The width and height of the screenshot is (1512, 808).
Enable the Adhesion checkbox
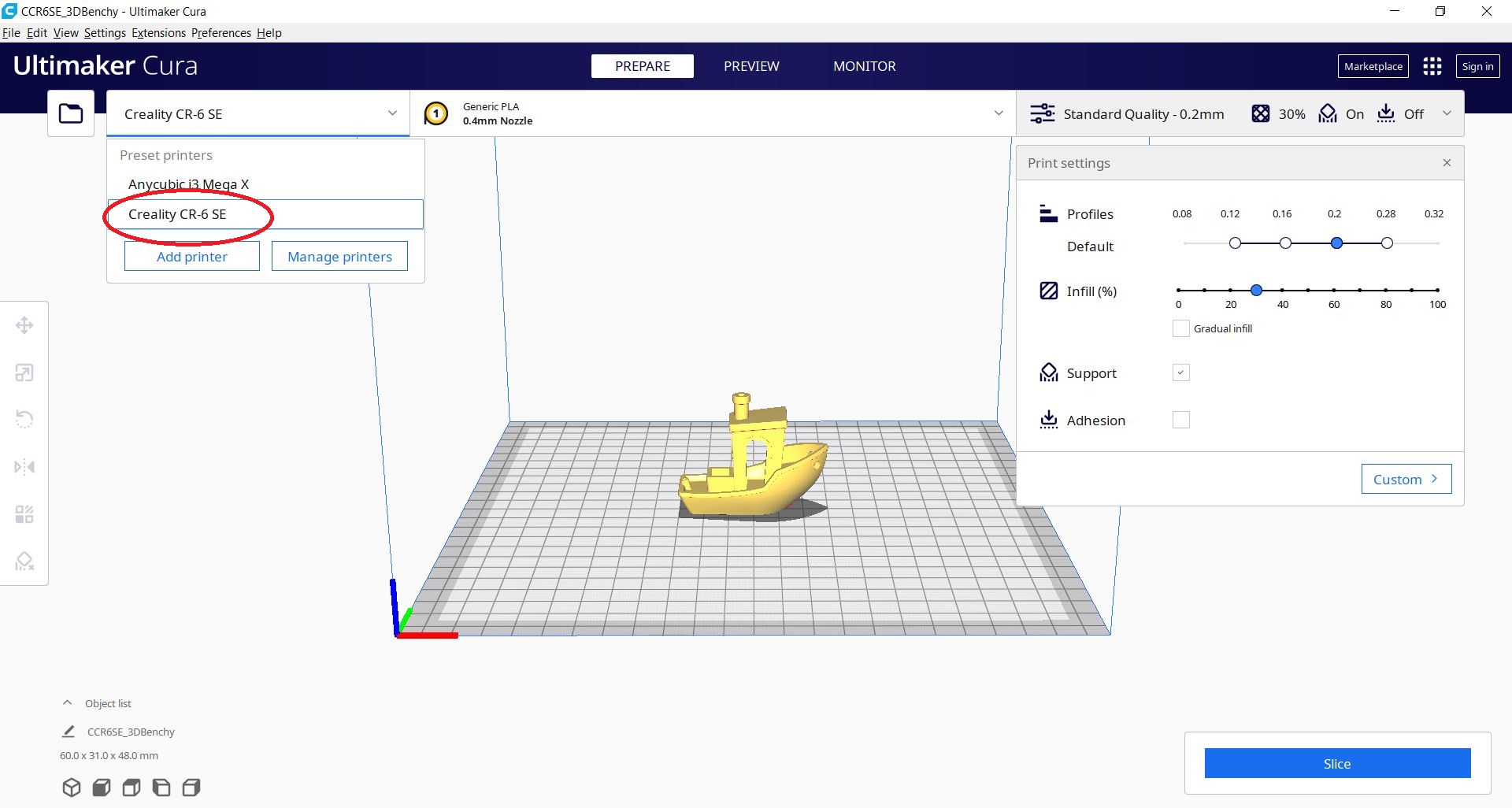click(1180, 420)
